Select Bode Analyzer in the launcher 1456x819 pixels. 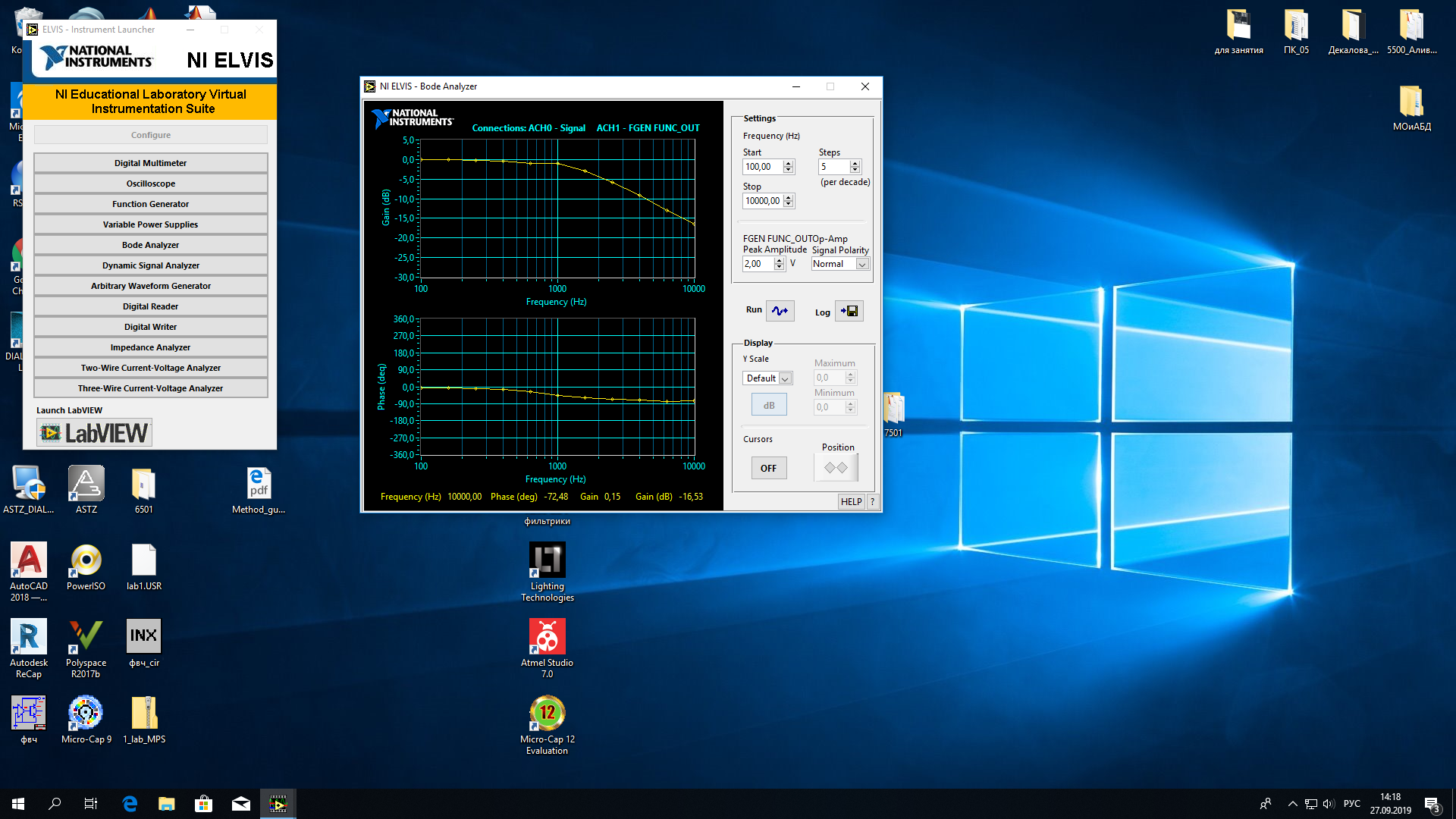tap(151, 245)
